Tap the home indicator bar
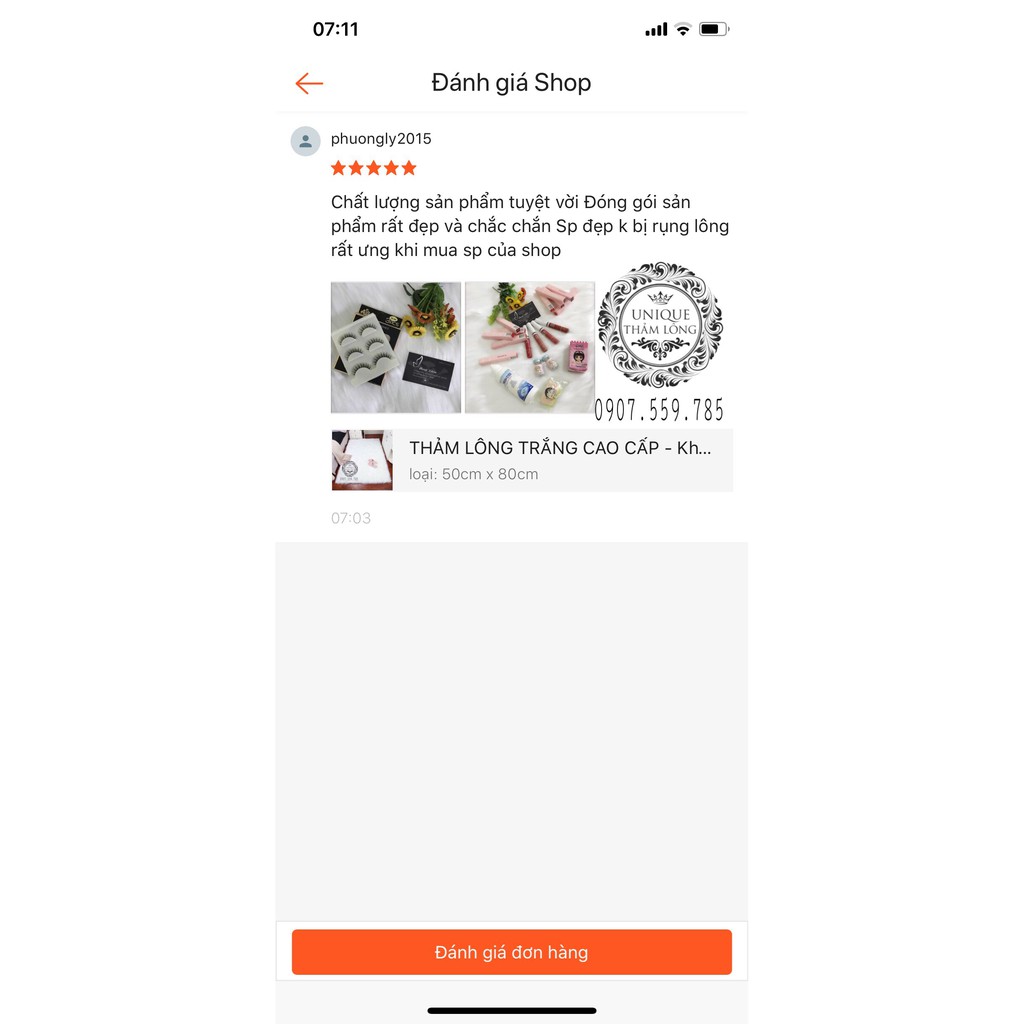 (511, 1010)
